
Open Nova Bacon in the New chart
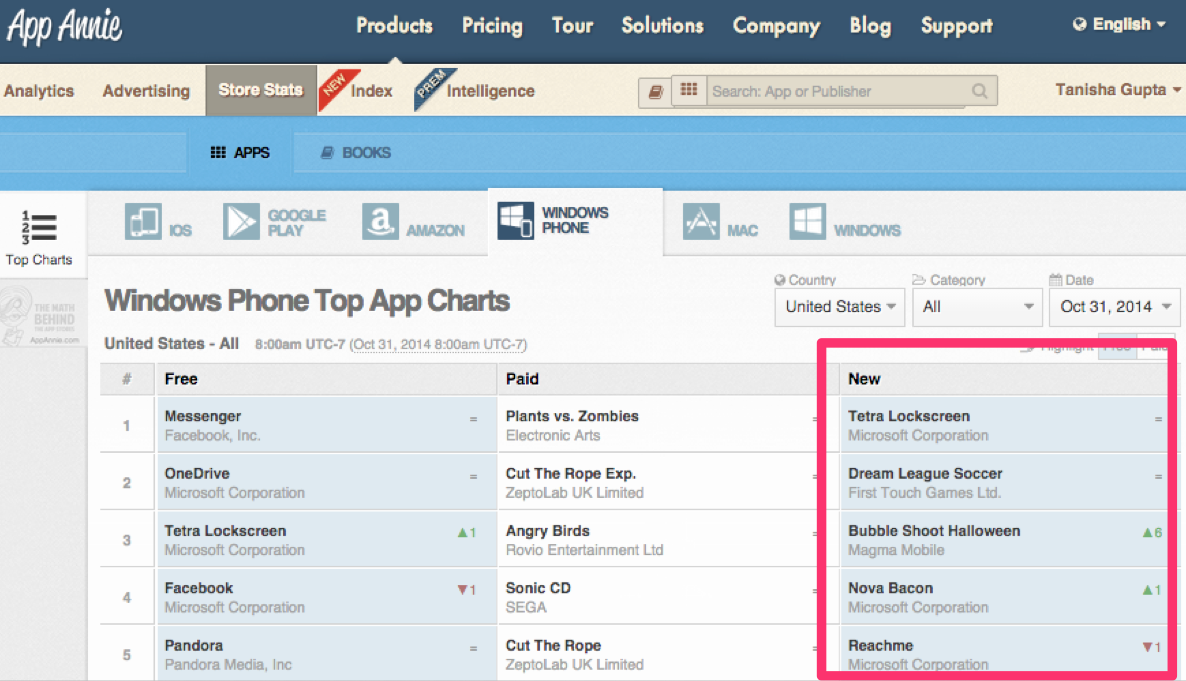click(890, 589)
